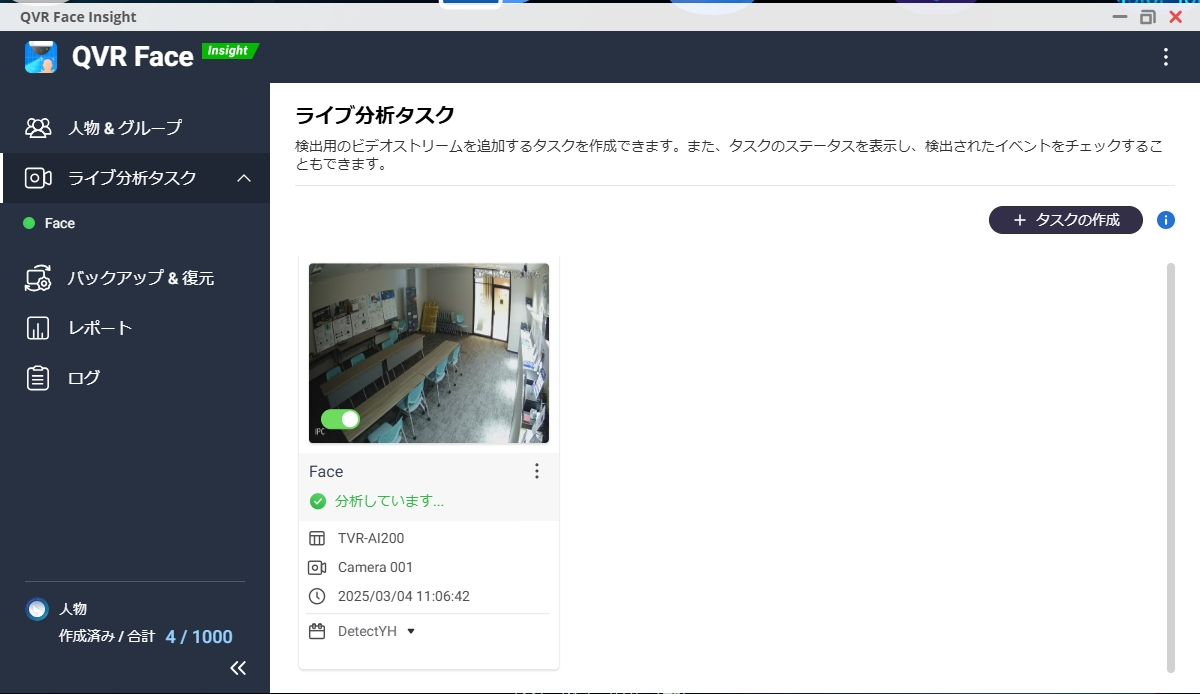
Task: Click the NVR device icon beside TVR-AI200
Action: pos(317,538)
